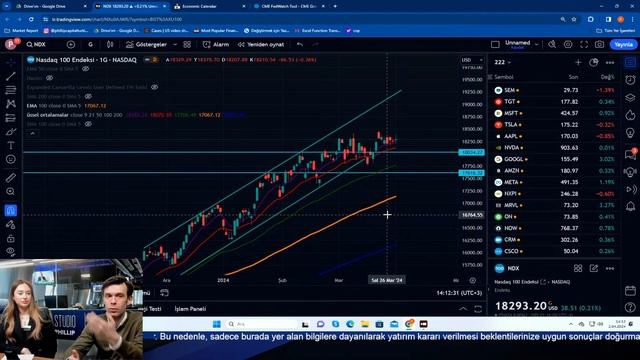This screenshot has width=640, height=360.
Task: Open ideas lightbulb icon in sidebar
Action: coord(630,133)
